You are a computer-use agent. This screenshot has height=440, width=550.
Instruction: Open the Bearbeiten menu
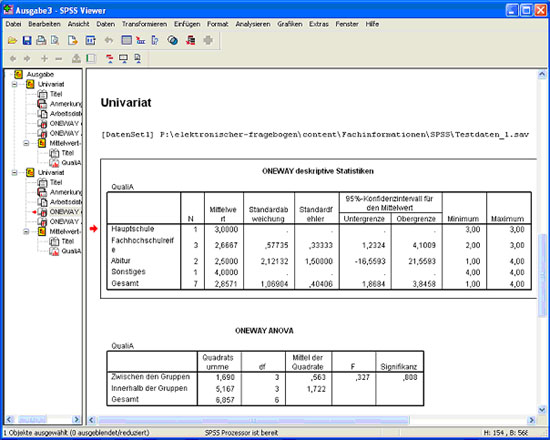[45, 24]
